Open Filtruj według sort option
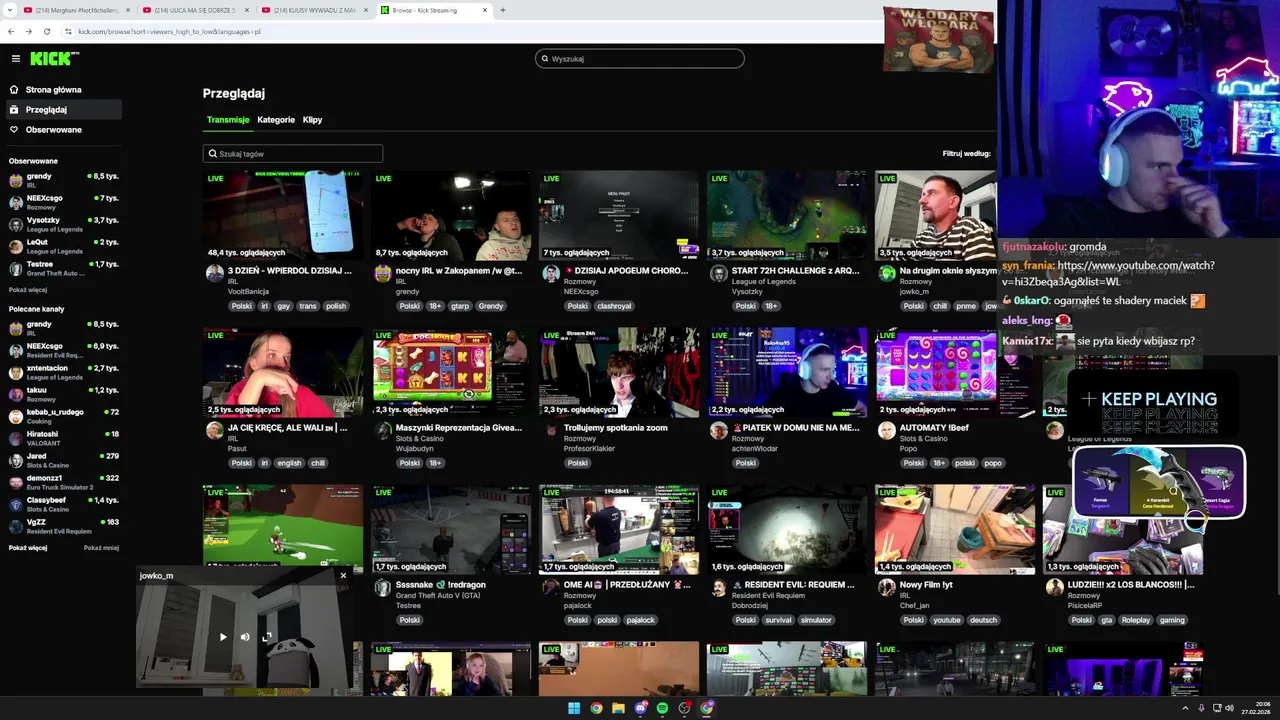1280x720 pixels. [x=966, y=154]
